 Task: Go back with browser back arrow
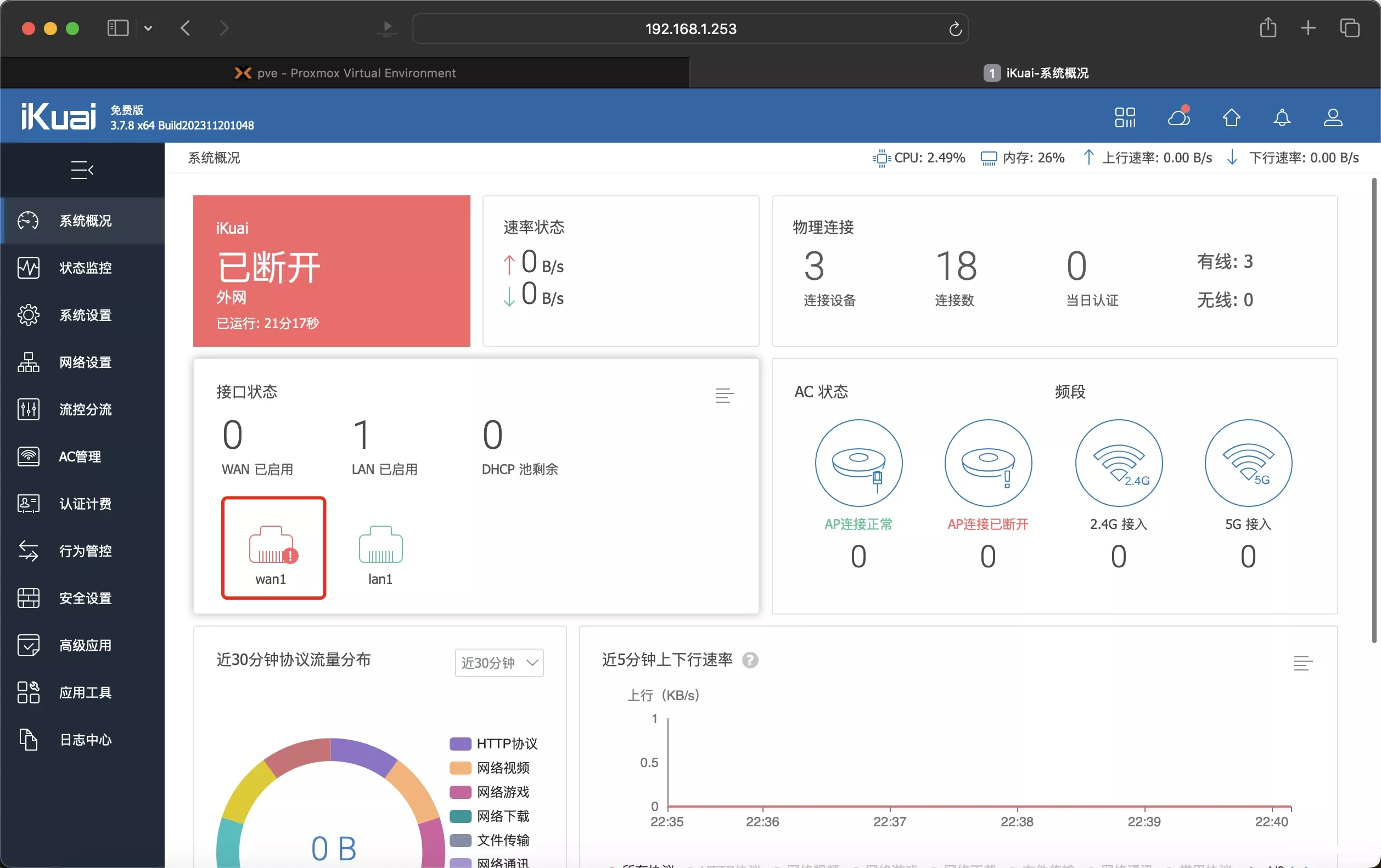184,28
